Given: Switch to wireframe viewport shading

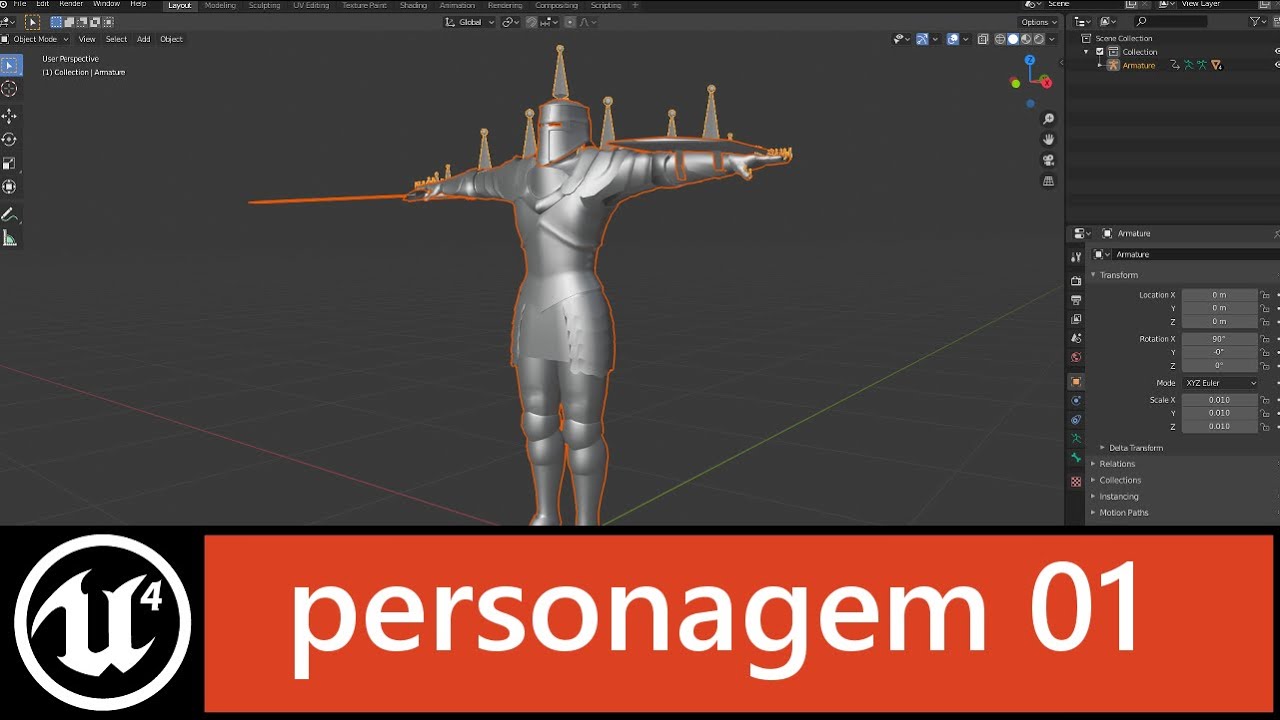Looking at the screenshot, I should [x=1000, y=39].
